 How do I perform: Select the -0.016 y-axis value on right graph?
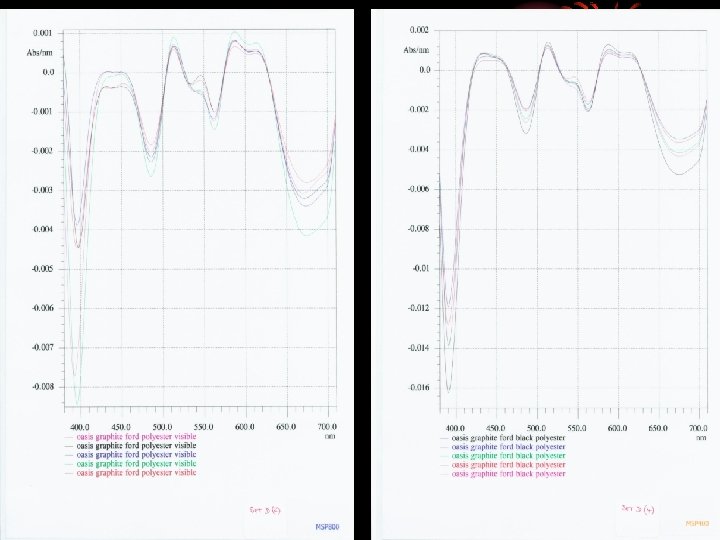(x=419, y=388)
